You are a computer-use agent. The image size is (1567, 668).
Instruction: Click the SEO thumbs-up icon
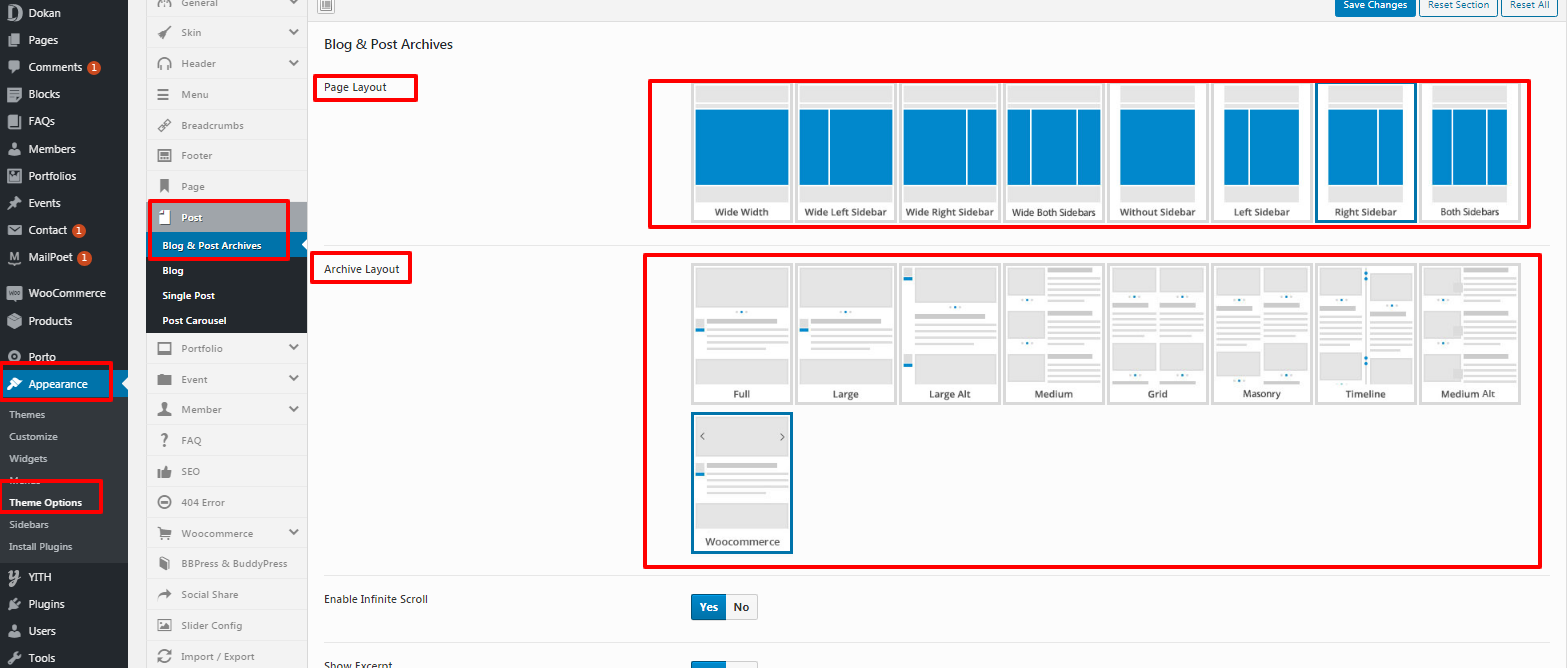(164, 471)
